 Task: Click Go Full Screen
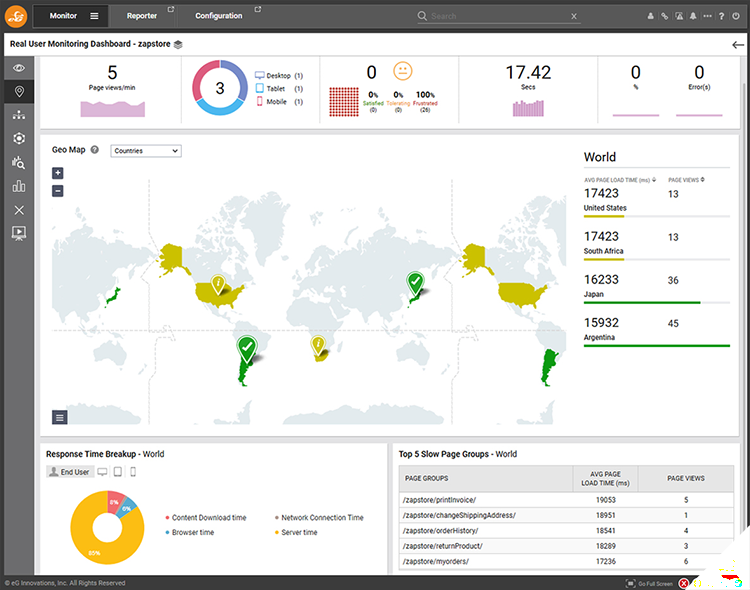[x=649, y=584]
